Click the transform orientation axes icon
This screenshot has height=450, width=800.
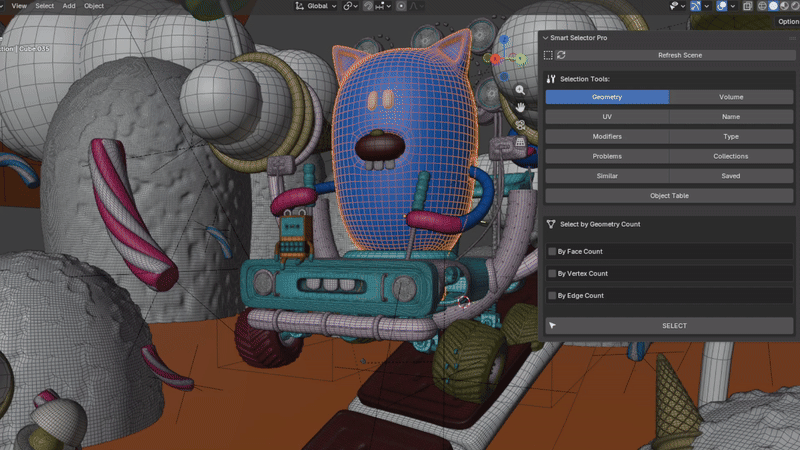[x=299, y=6]
